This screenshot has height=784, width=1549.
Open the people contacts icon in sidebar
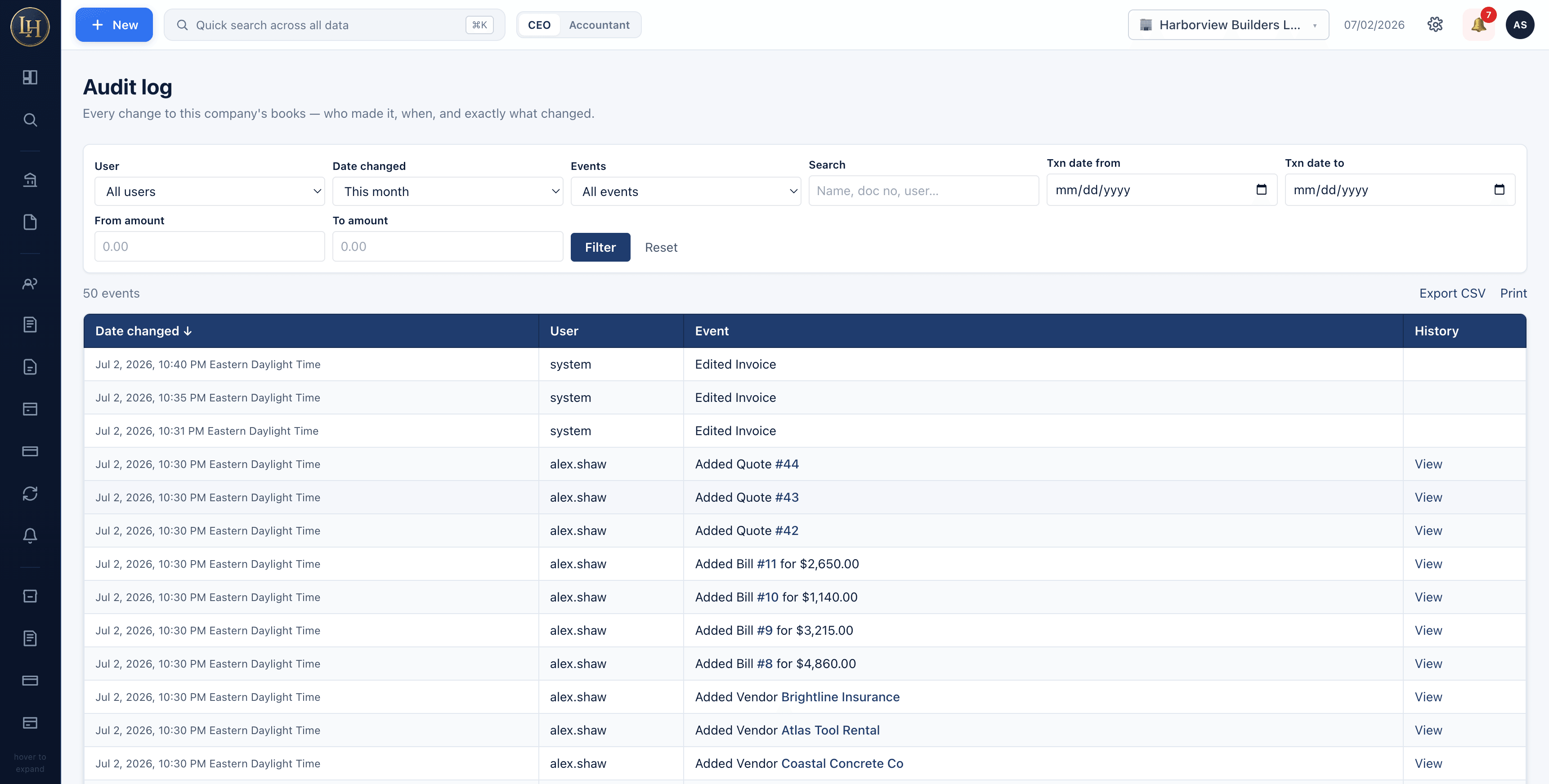[30, 283]
